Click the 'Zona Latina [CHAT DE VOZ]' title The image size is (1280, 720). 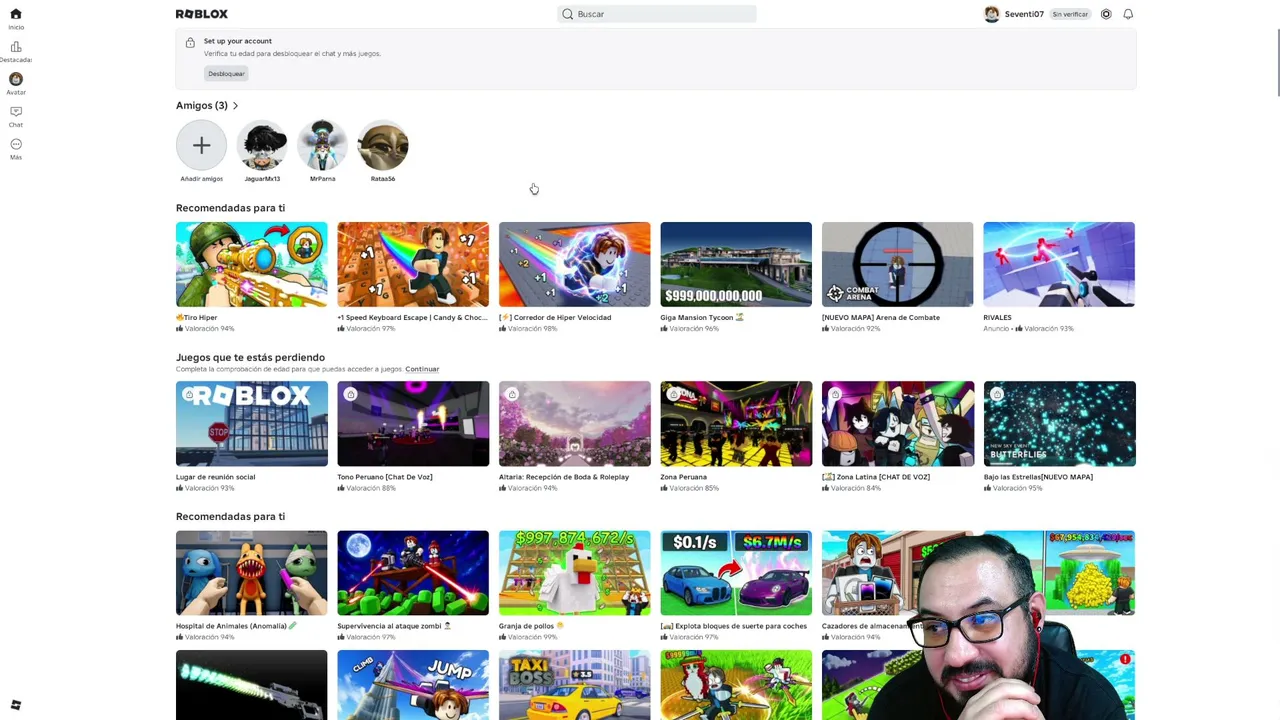[876, 477]
